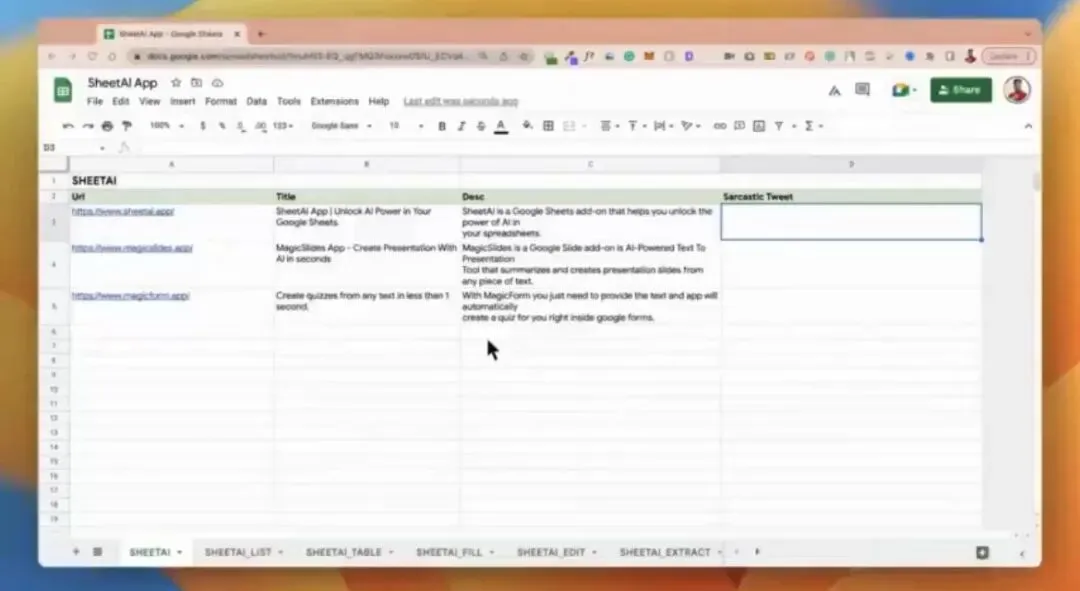
Task: Format as currency with dollar icon
Action: 202,126
